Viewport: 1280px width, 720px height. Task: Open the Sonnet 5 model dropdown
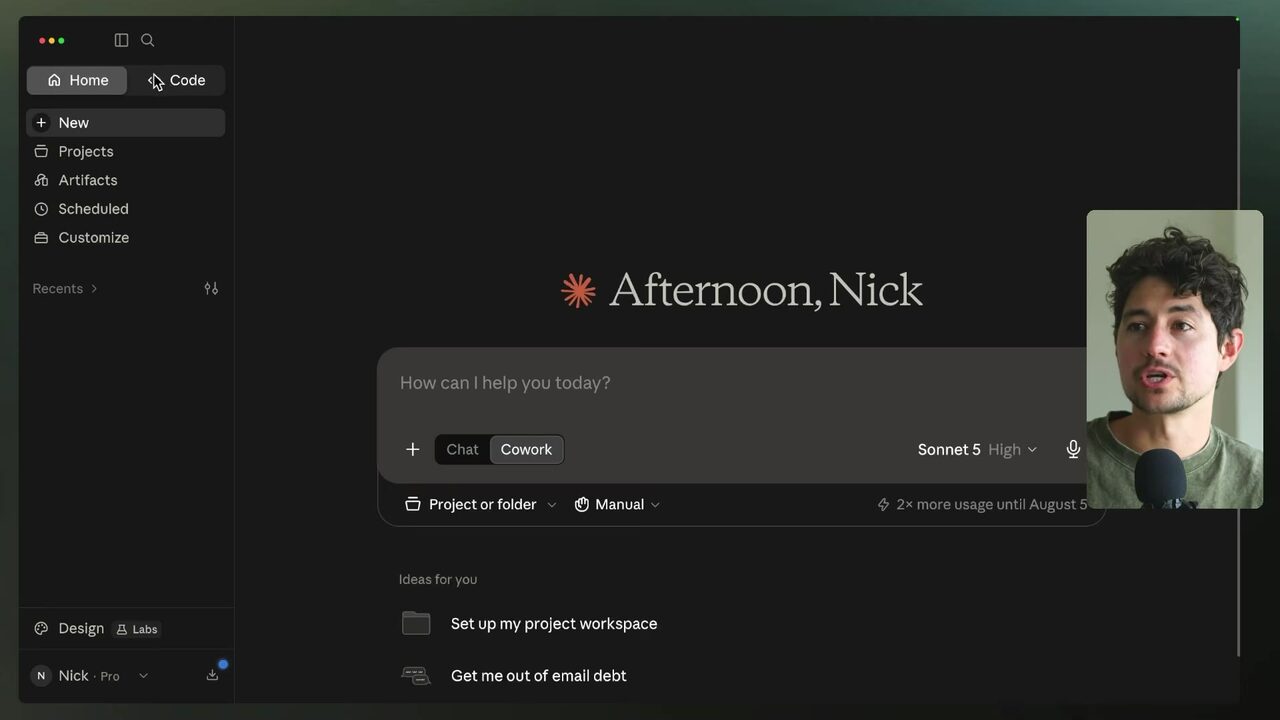click(x=977, y=450)
